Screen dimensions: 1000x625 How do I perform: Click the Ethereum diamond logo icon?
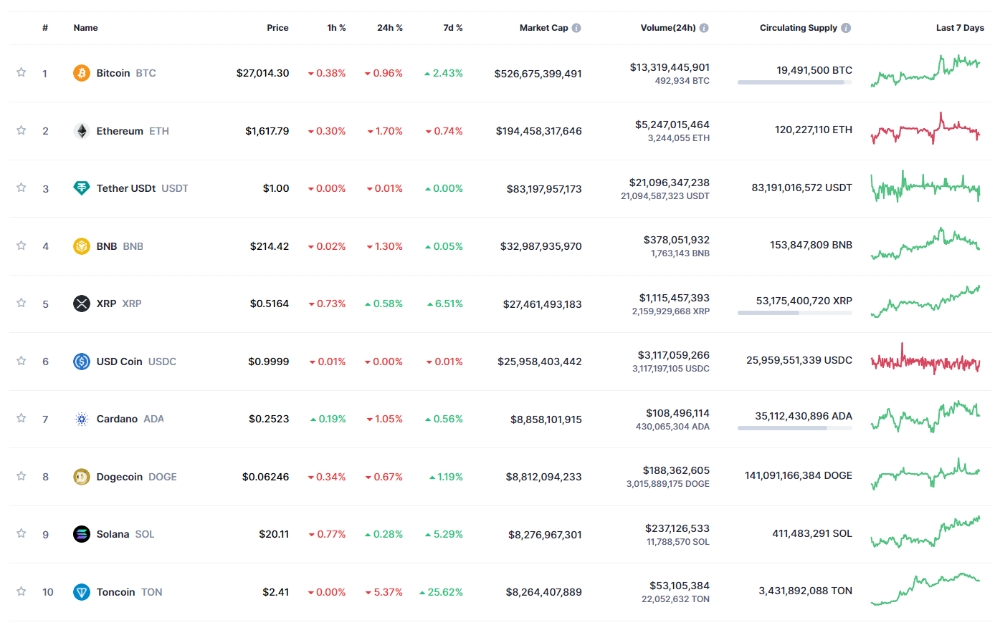82,131
